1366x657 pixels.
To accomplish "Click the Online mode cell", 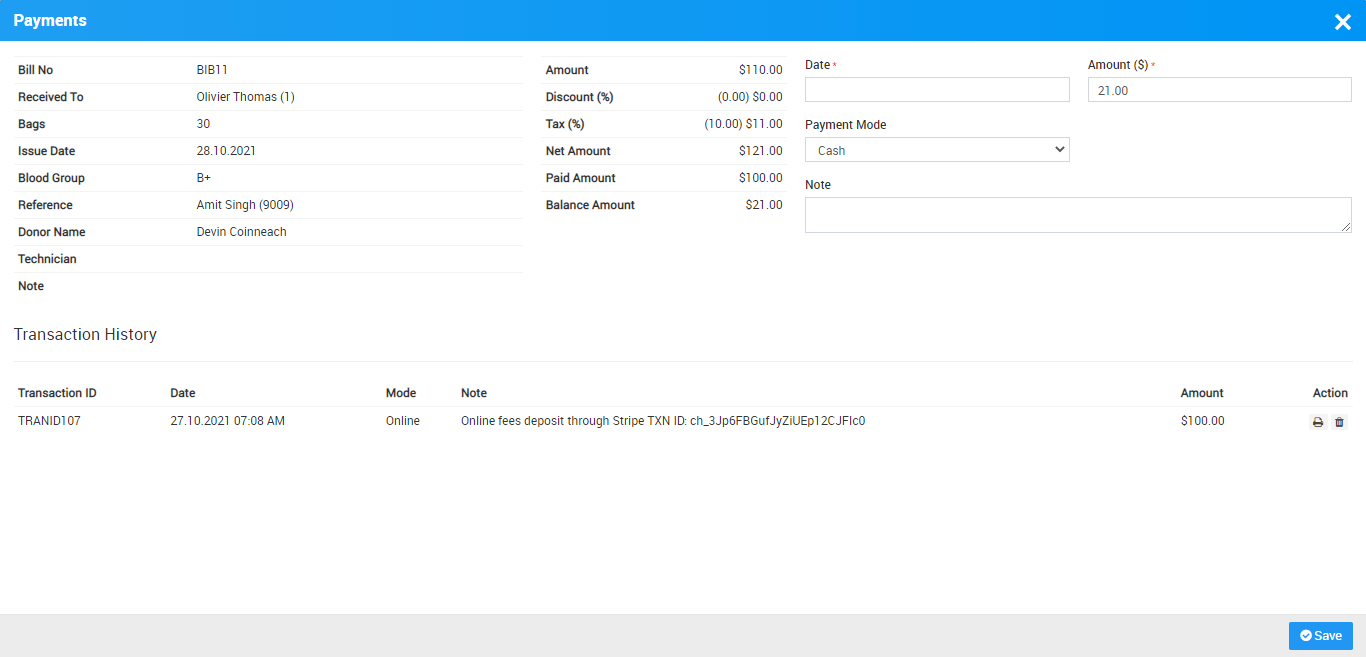I will point(403,421).
